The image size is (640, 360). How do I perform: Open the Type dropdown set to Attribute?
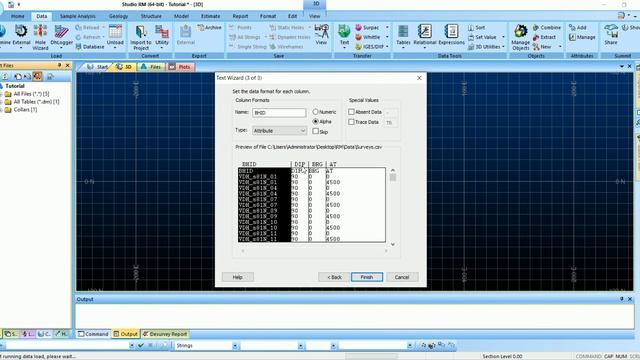[279, 131]
